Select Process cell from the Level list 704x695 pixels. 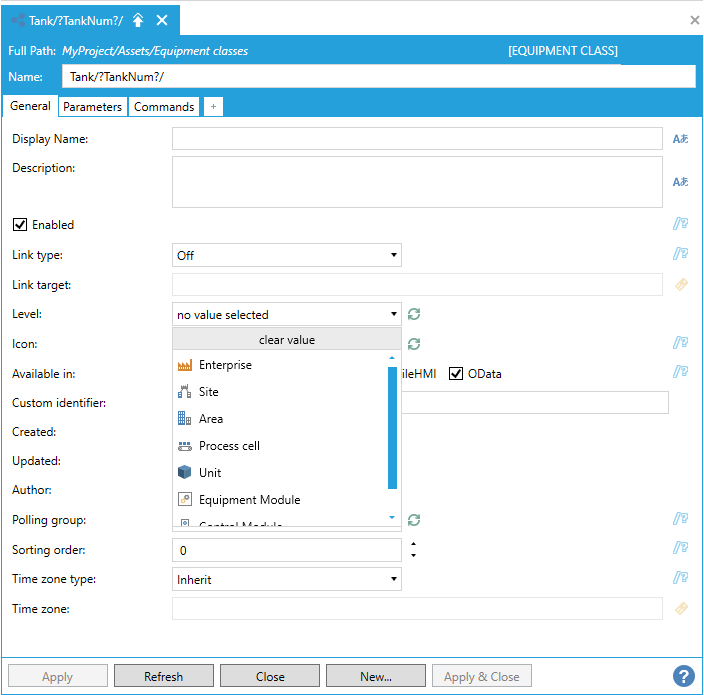(229, 446)
